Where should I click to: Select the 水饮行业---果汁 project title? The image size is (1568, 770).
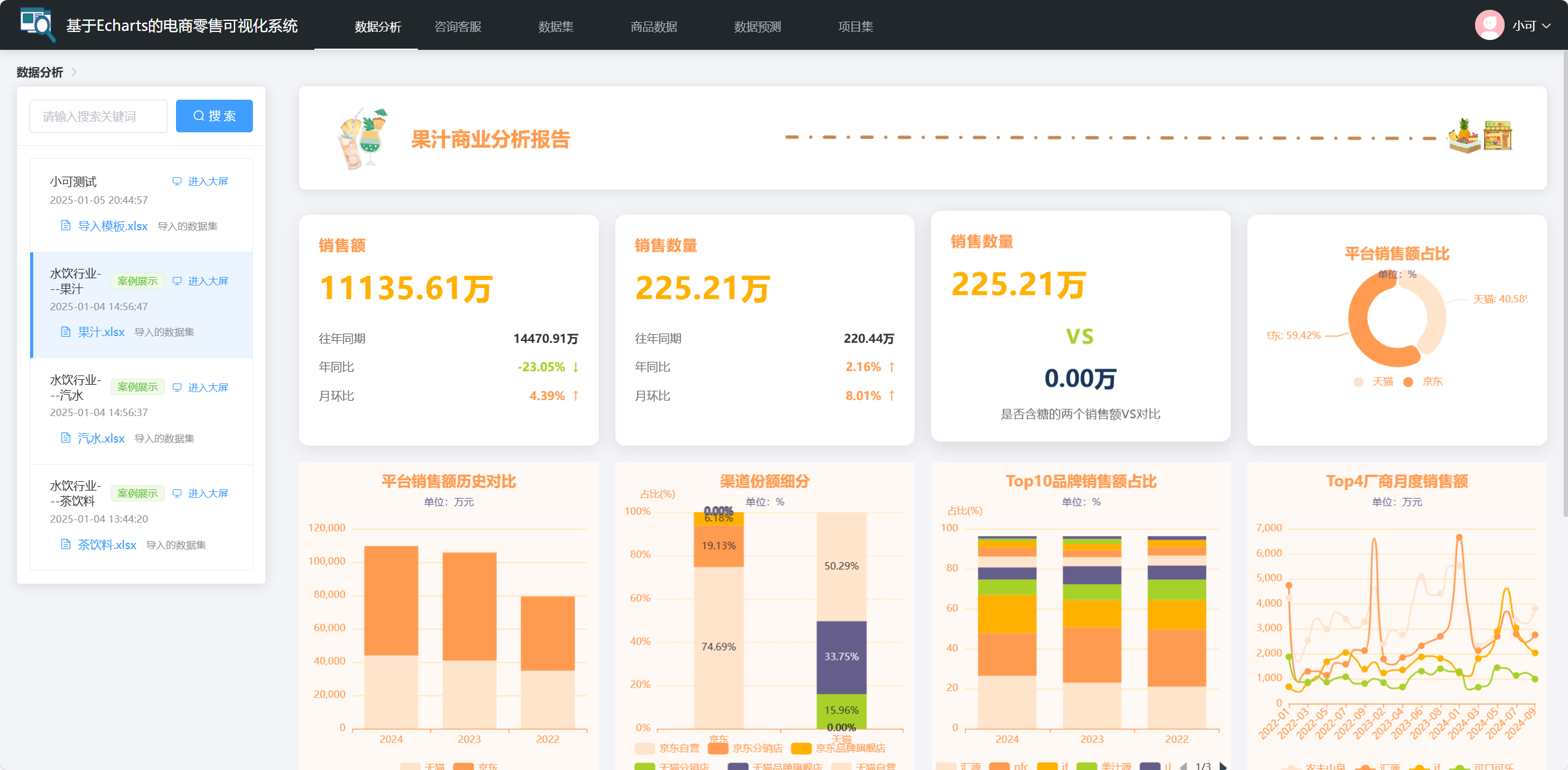[75, 281]
